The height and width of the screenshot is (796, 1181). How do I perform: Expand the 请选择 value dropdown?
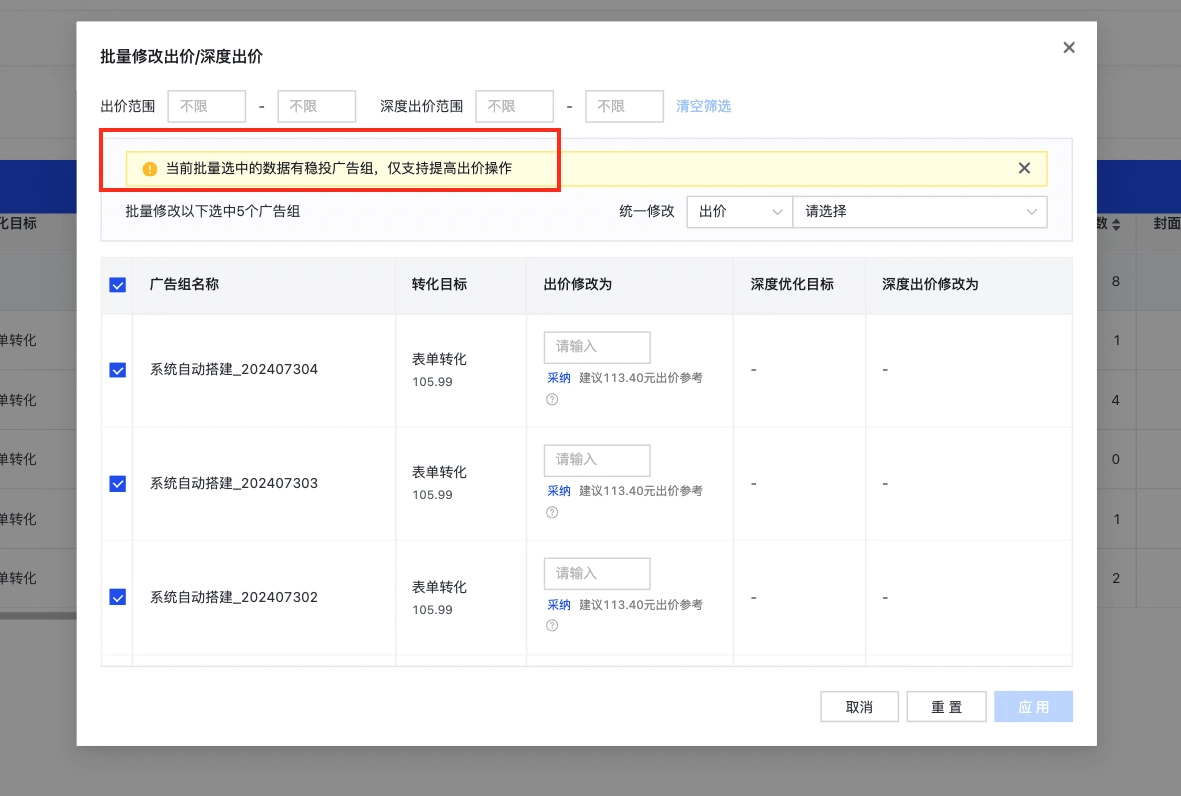point(920,212)
